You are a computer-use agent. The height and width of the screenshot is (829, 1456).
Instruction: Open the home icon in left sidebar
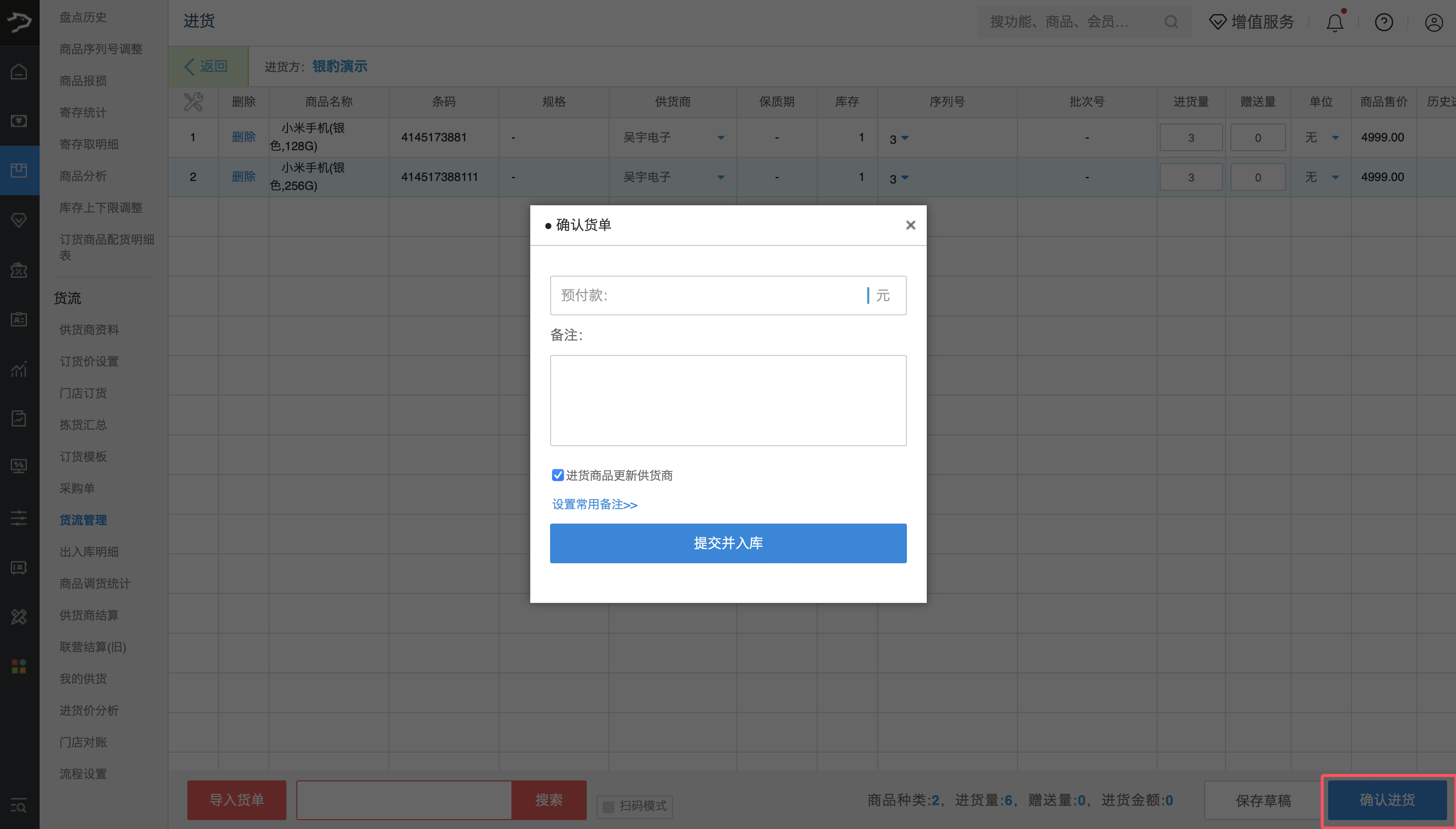(19, 72)
